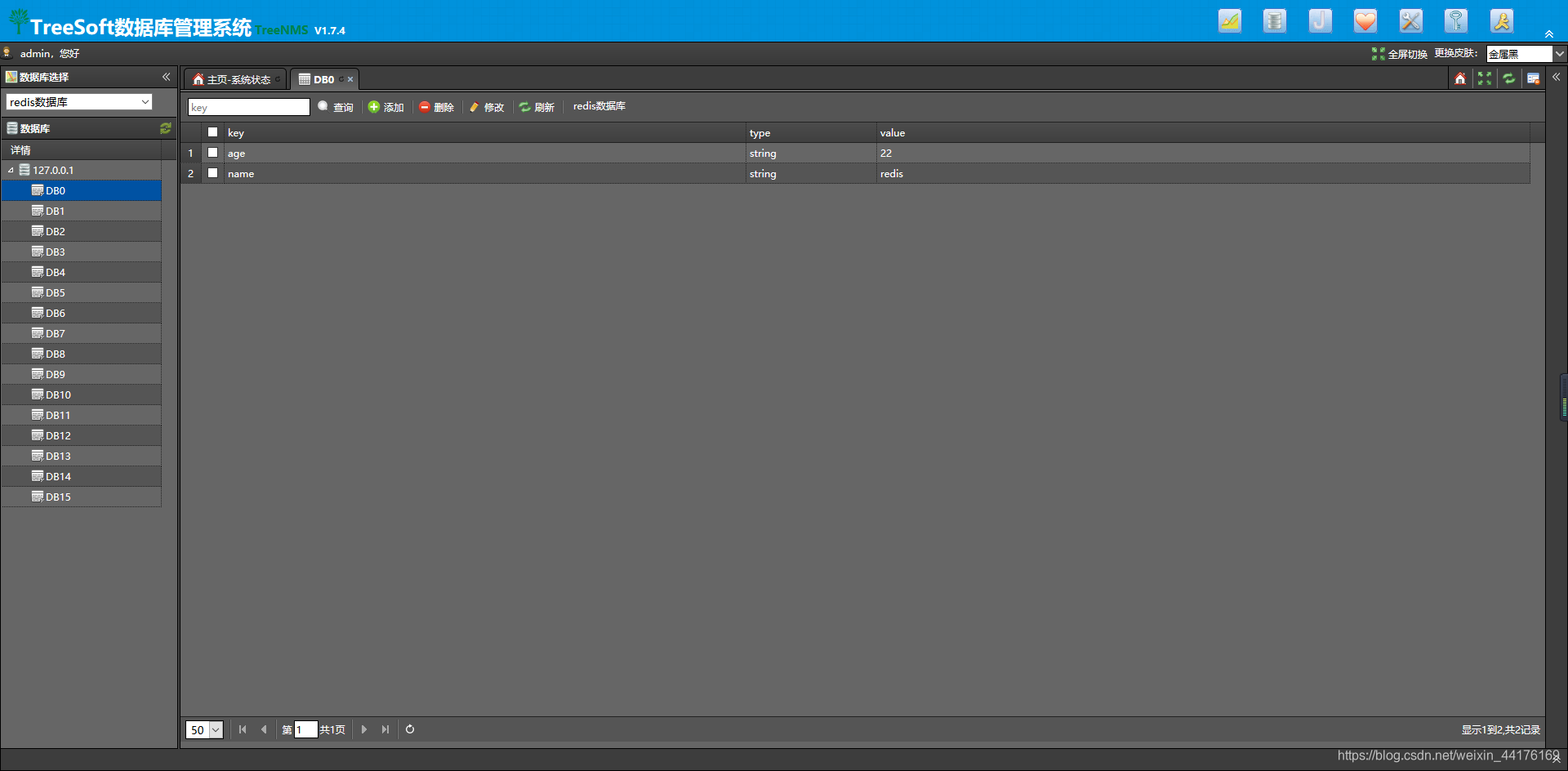This screenshot has height=771, width=1568.
Task: Select DB14 in the database tree
Action: click(81, 476)
